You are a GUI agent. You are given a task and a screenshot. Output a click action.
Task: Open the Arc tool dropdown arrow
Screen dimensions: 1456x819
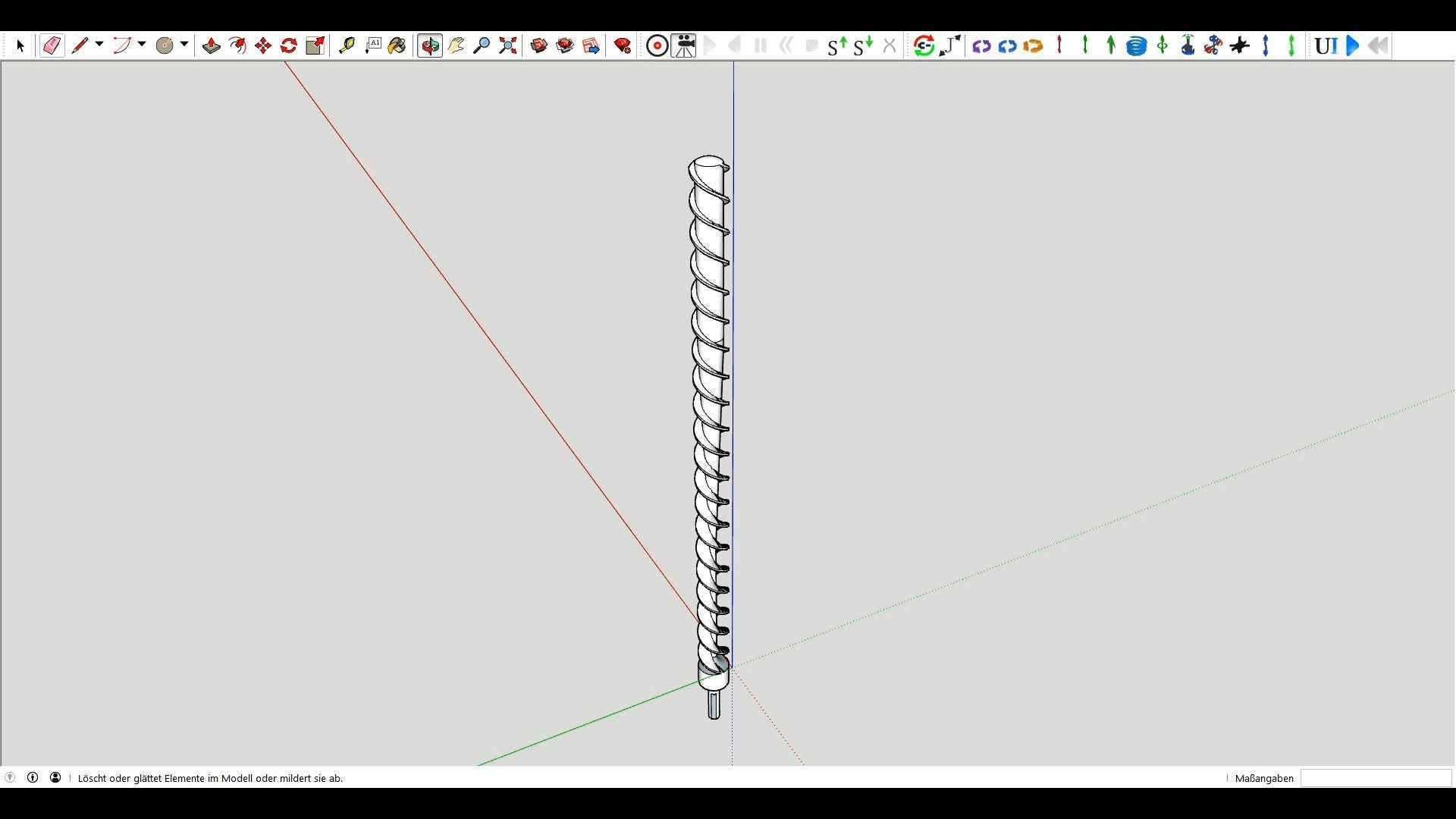[142, 45]
